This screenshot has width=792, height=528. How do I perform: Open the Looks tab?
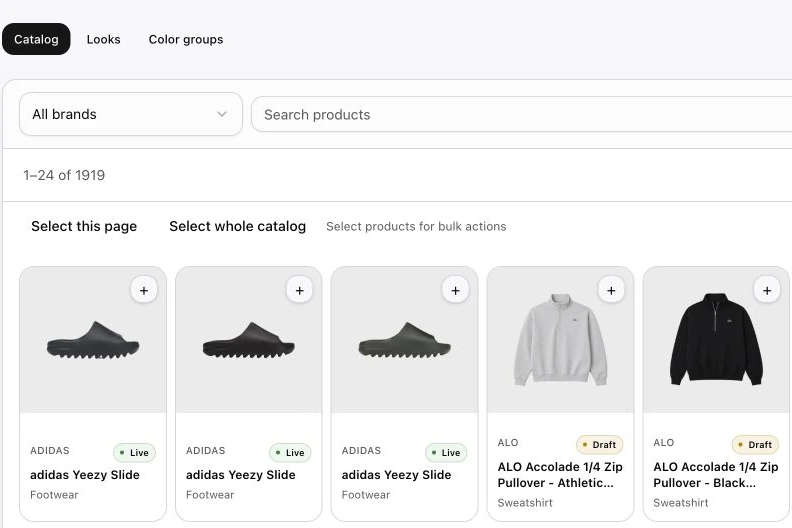104,39
